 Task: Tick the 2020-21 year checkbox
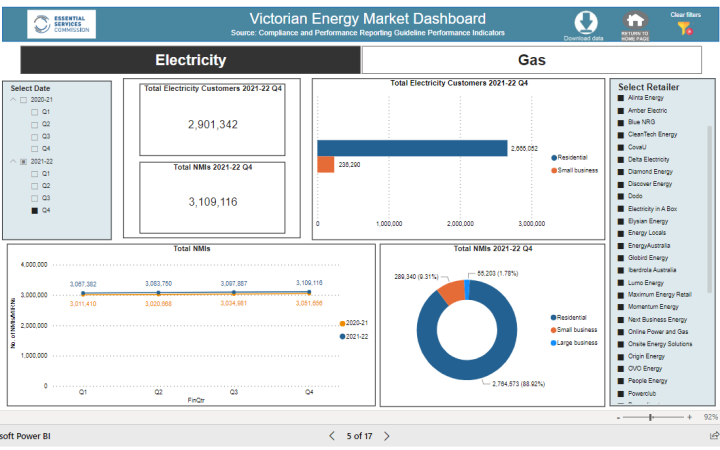(23, 100)
